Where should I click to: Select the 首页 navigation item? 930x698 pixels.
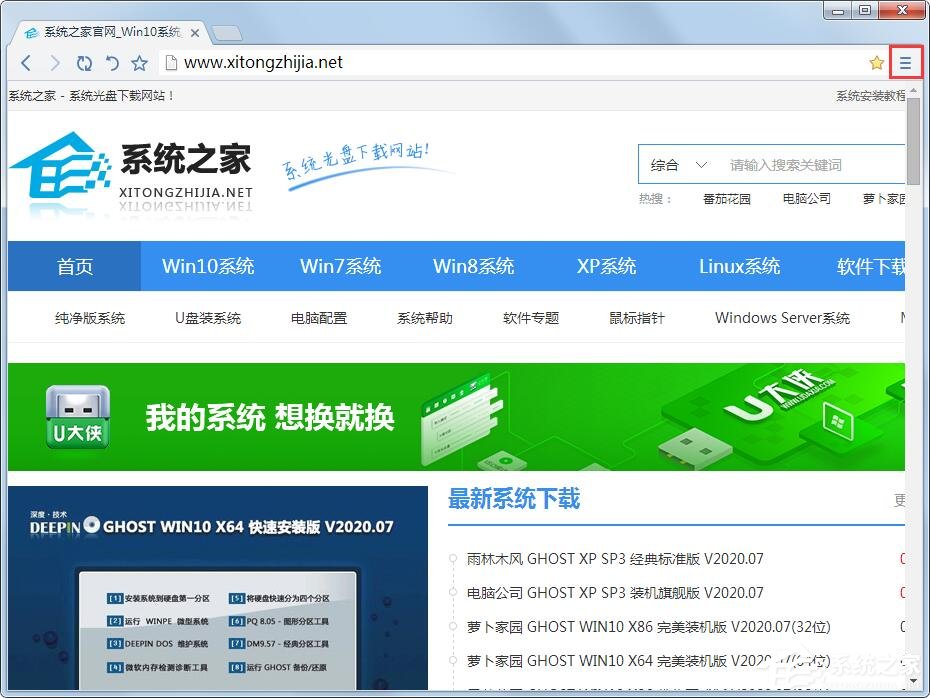click(x=74, y=266)
